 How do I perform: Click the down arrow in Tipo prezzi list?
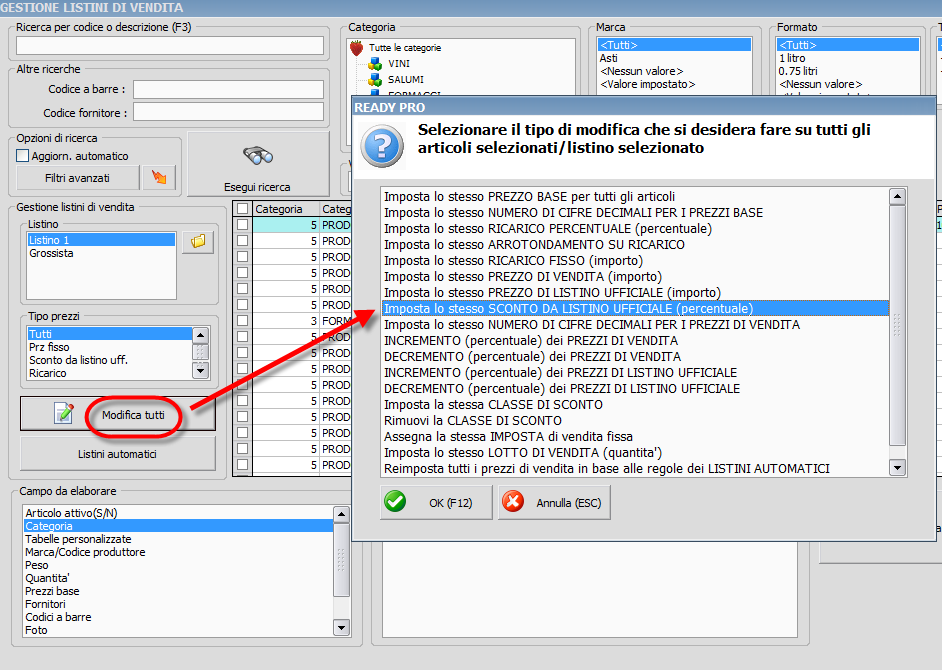tap(201, 371)
